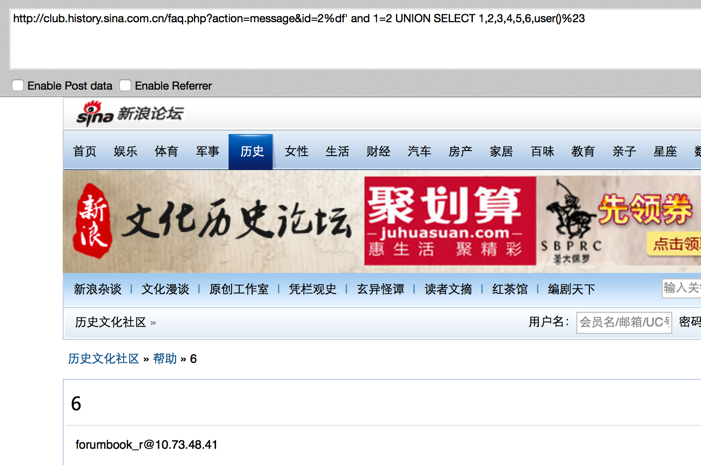Click 历史文化社区 in the login bar

coord(110,322)
